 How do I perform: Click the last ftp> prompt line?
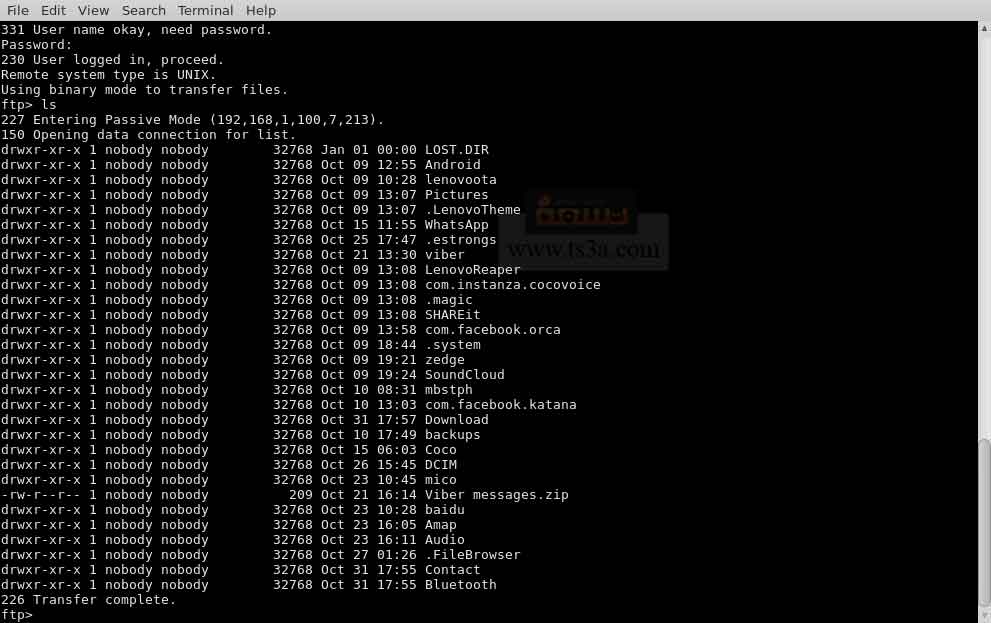point(16,615)
